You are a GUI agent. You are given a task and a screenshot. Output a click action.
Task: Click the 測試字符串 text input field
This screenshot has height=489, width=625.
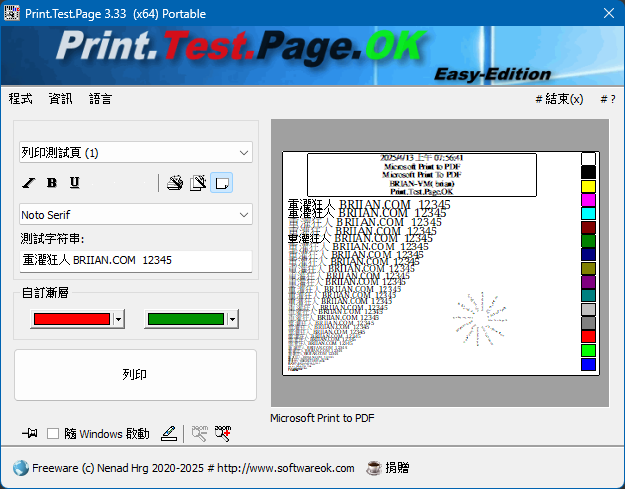[135, 260]
